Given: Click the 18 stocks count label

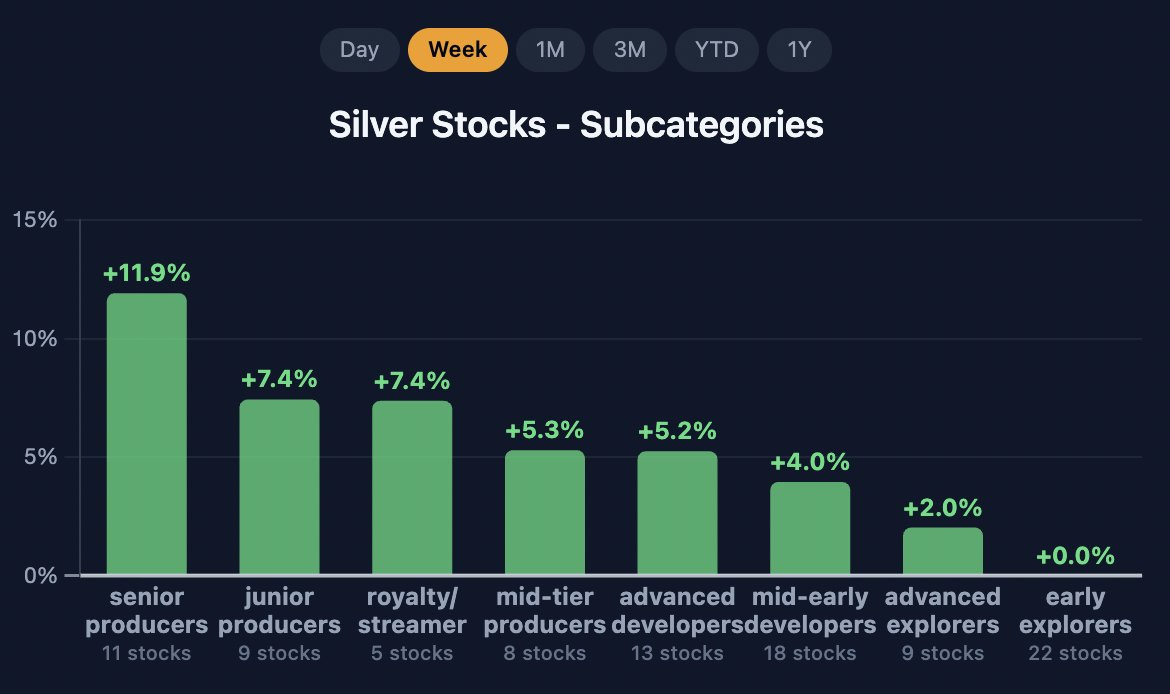Looking at the screenshot, I should [810, 653].
